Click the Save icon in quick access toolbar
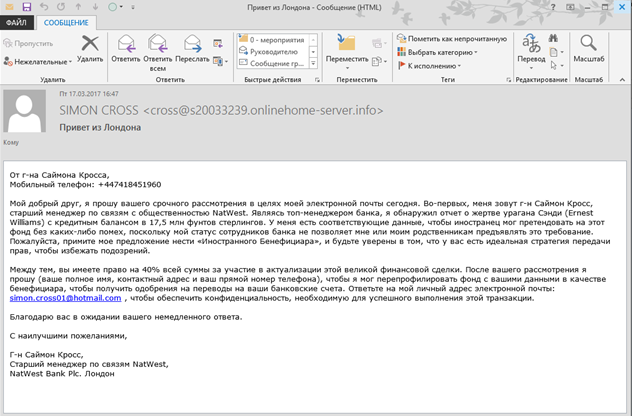This screenshot has width=632, height=416. tap(27, 7)
